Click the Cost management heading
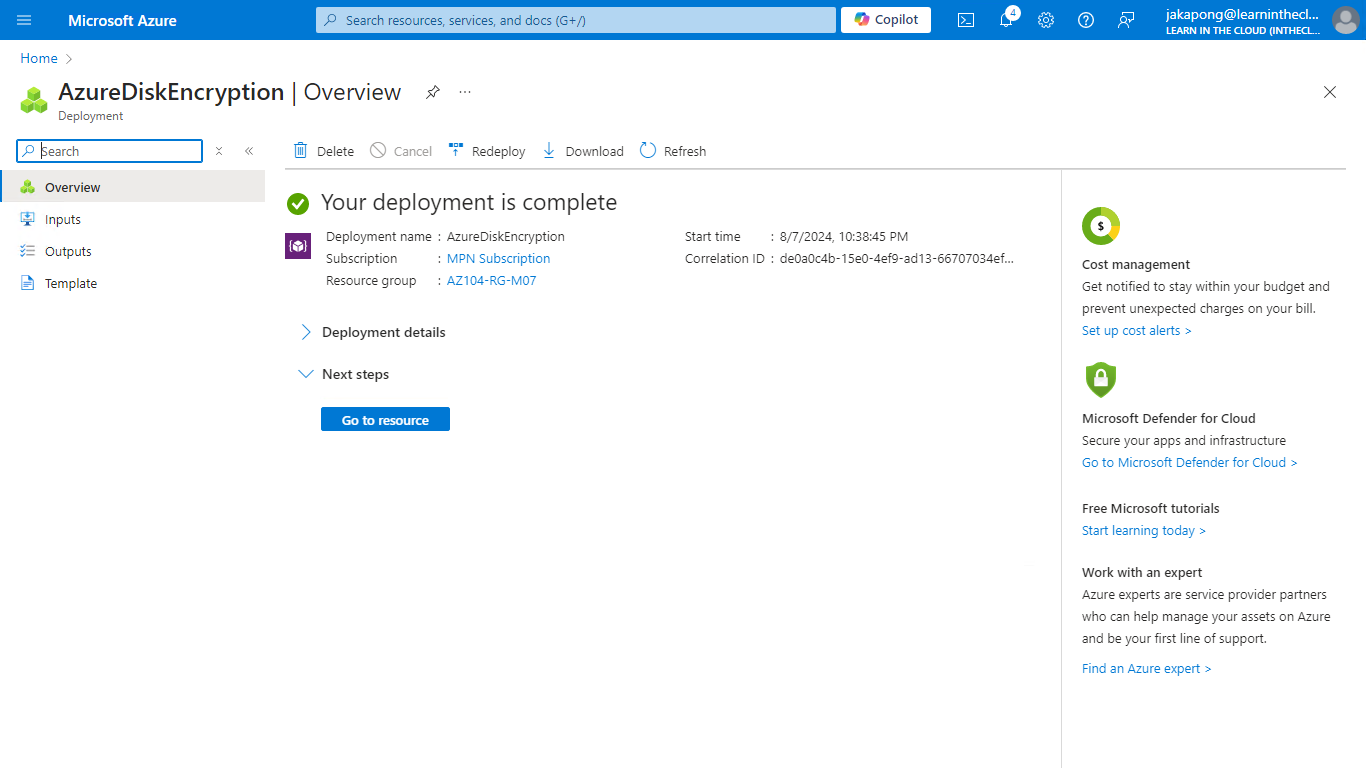 point(1136,265)
